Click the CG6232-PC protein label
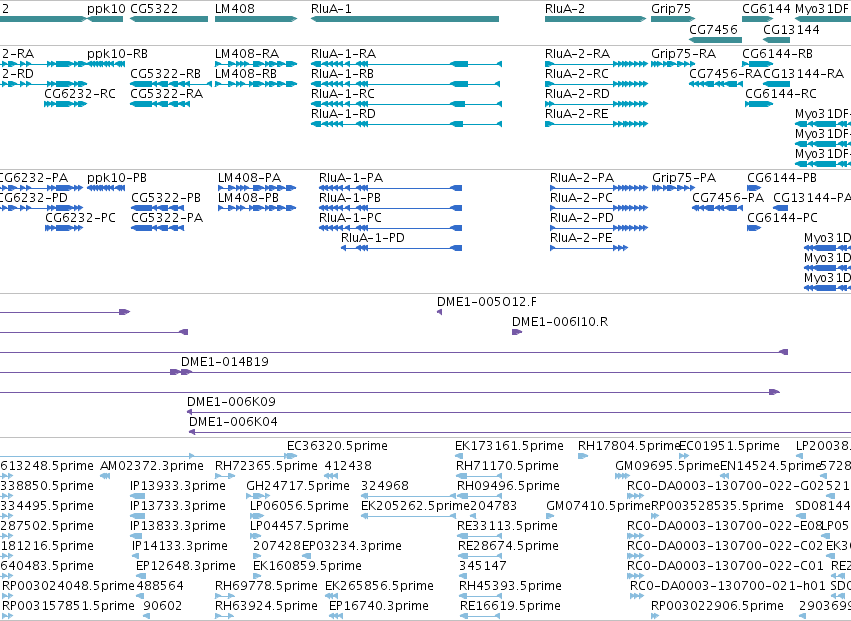 80,218
